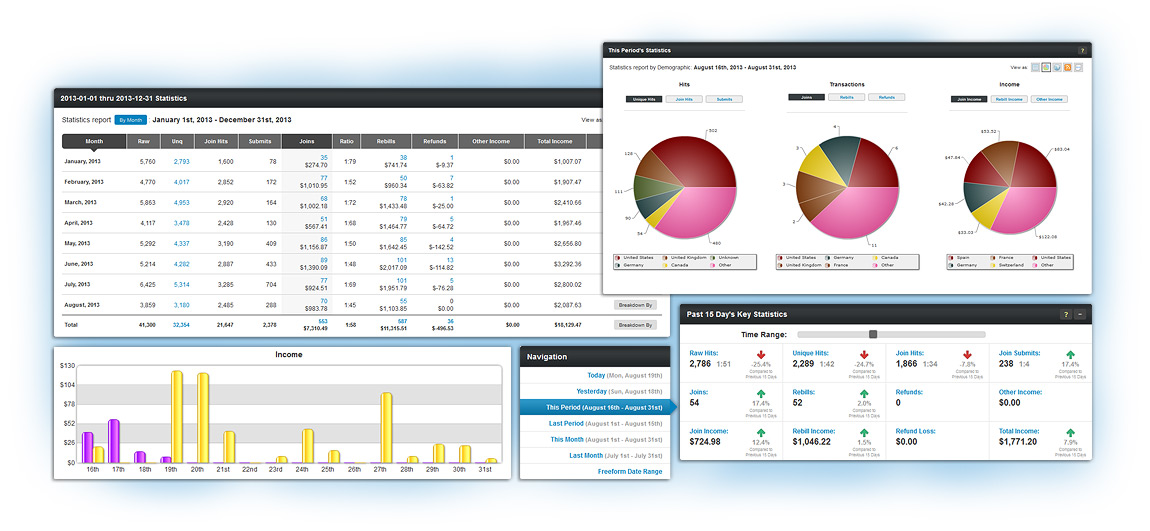Image resolution: width=1150 pixels, height=531 pixels.
Task: Show Join Hits in the Hits pie chart
Action: (684, 99)
